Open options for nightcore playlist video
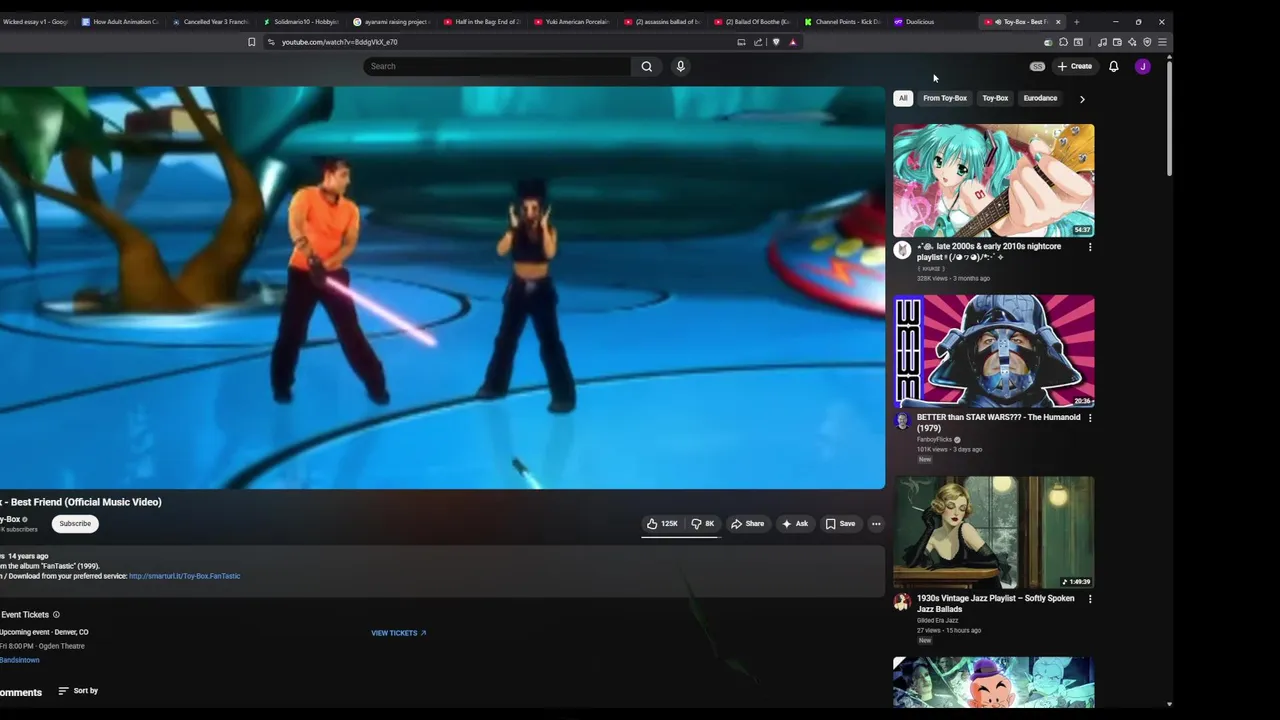 [x=1090, y=247]
